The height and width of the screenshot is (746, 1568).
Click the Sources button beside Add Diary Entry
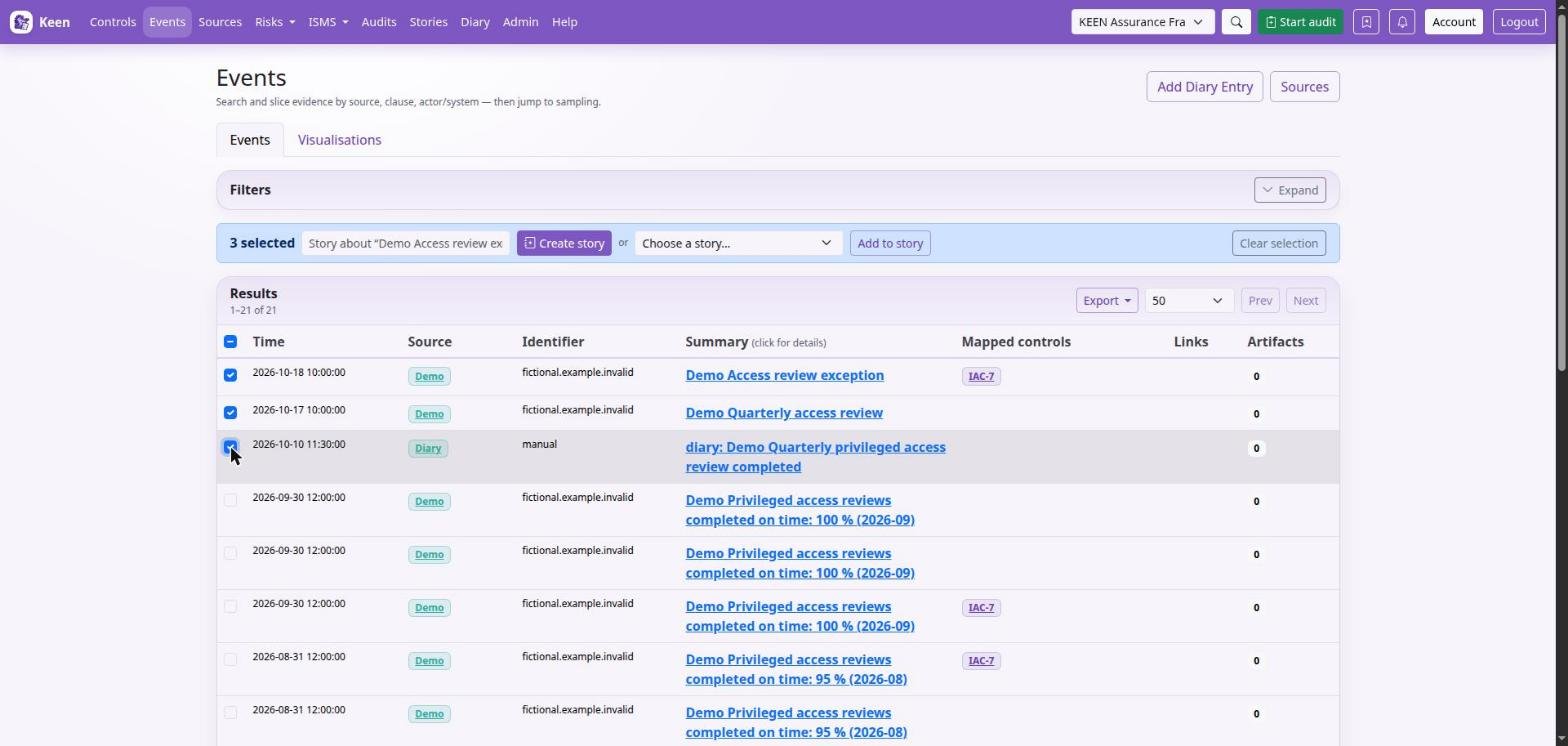(x=1304, y=87)
